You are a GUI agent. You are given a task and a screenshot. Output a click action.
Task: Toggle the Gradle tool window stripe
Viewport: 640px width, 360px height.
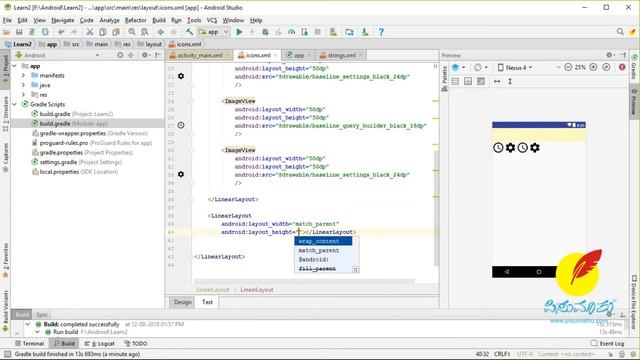click(634, 67)
